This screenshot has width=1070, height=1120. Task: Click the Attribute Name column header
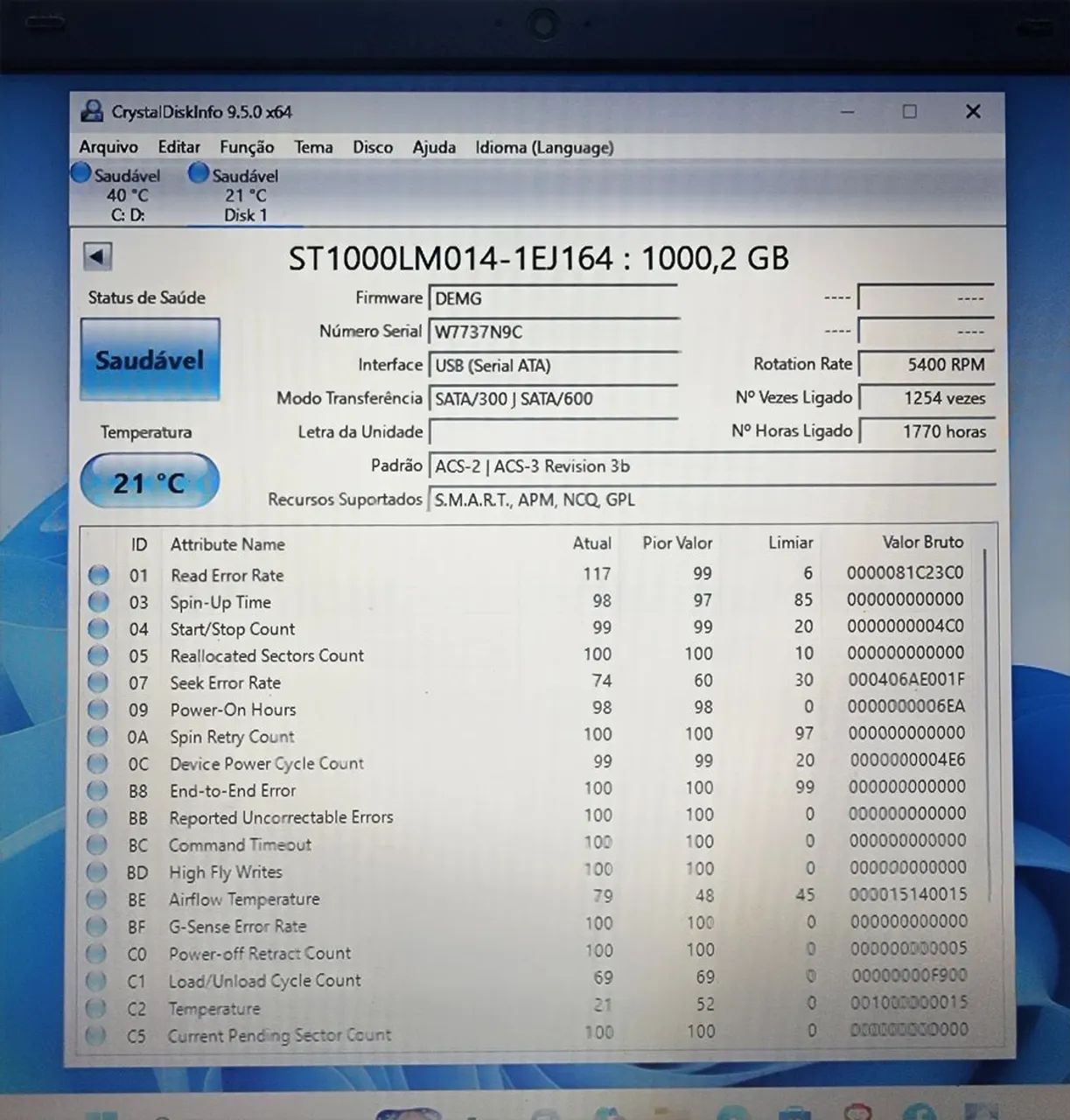pos(227,544)
